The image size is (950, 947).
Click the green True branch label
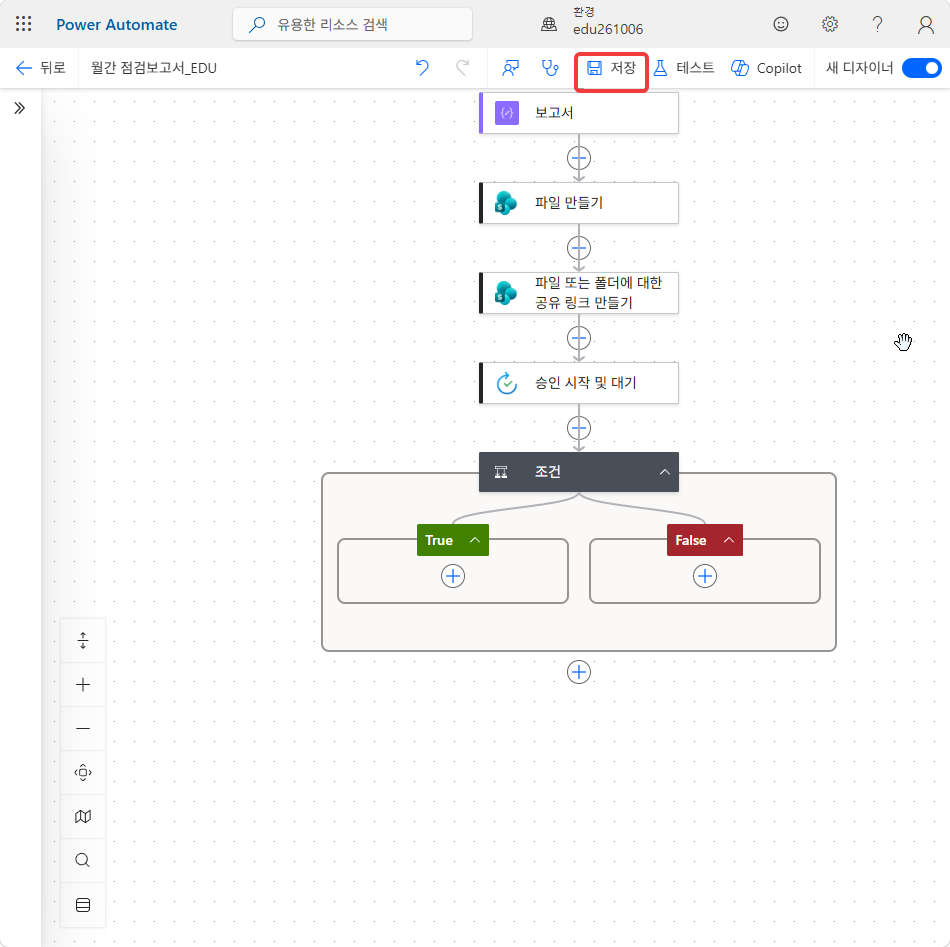tap(439, 540)
